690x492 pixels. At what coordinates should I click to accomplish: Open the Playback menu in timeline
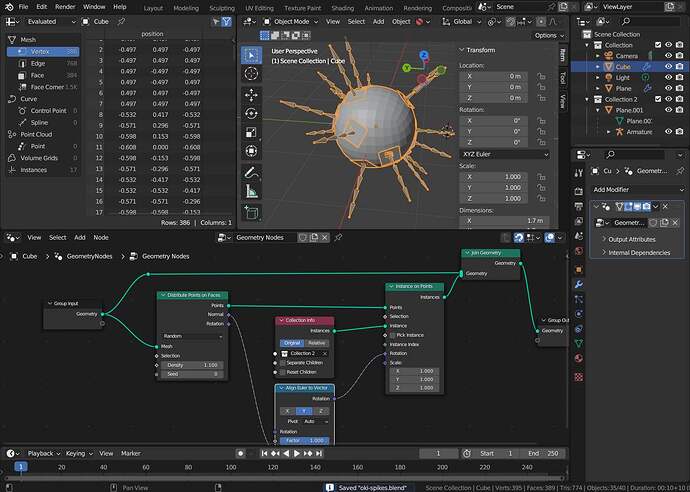tap(44, 453)
